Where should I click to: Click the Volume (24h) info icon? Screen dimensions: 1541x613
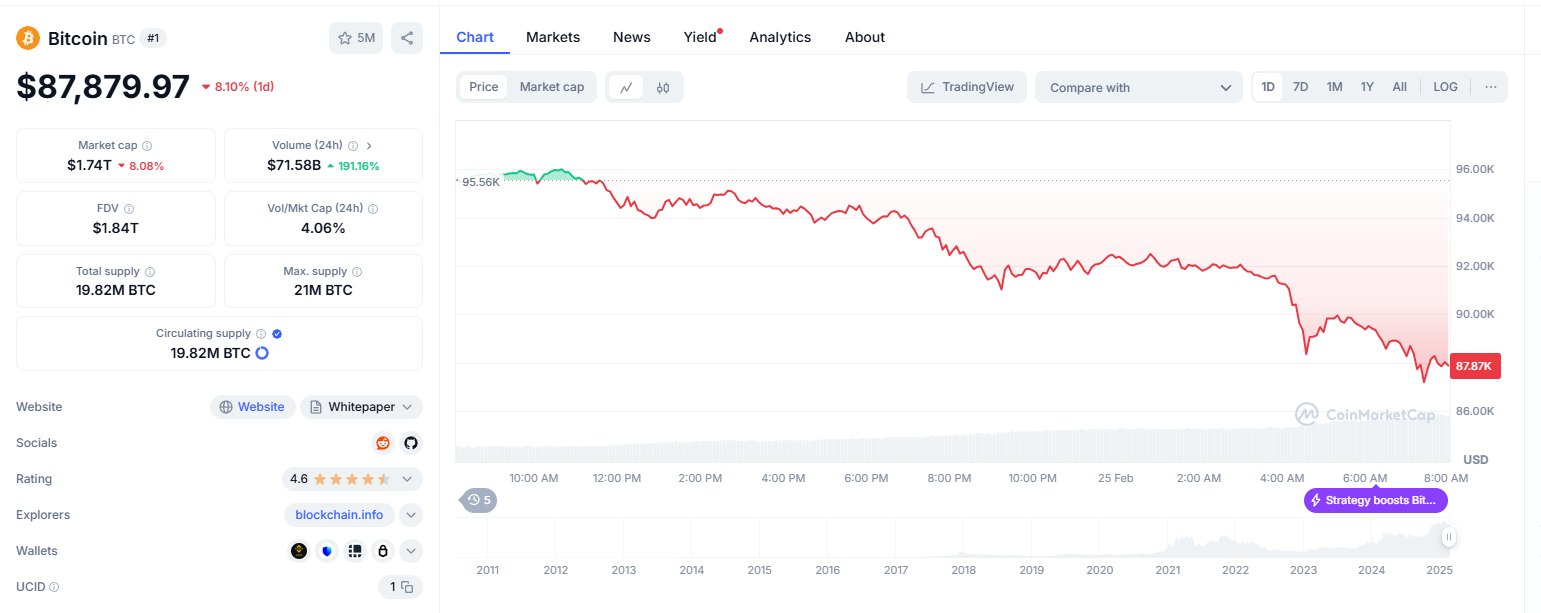352,146
